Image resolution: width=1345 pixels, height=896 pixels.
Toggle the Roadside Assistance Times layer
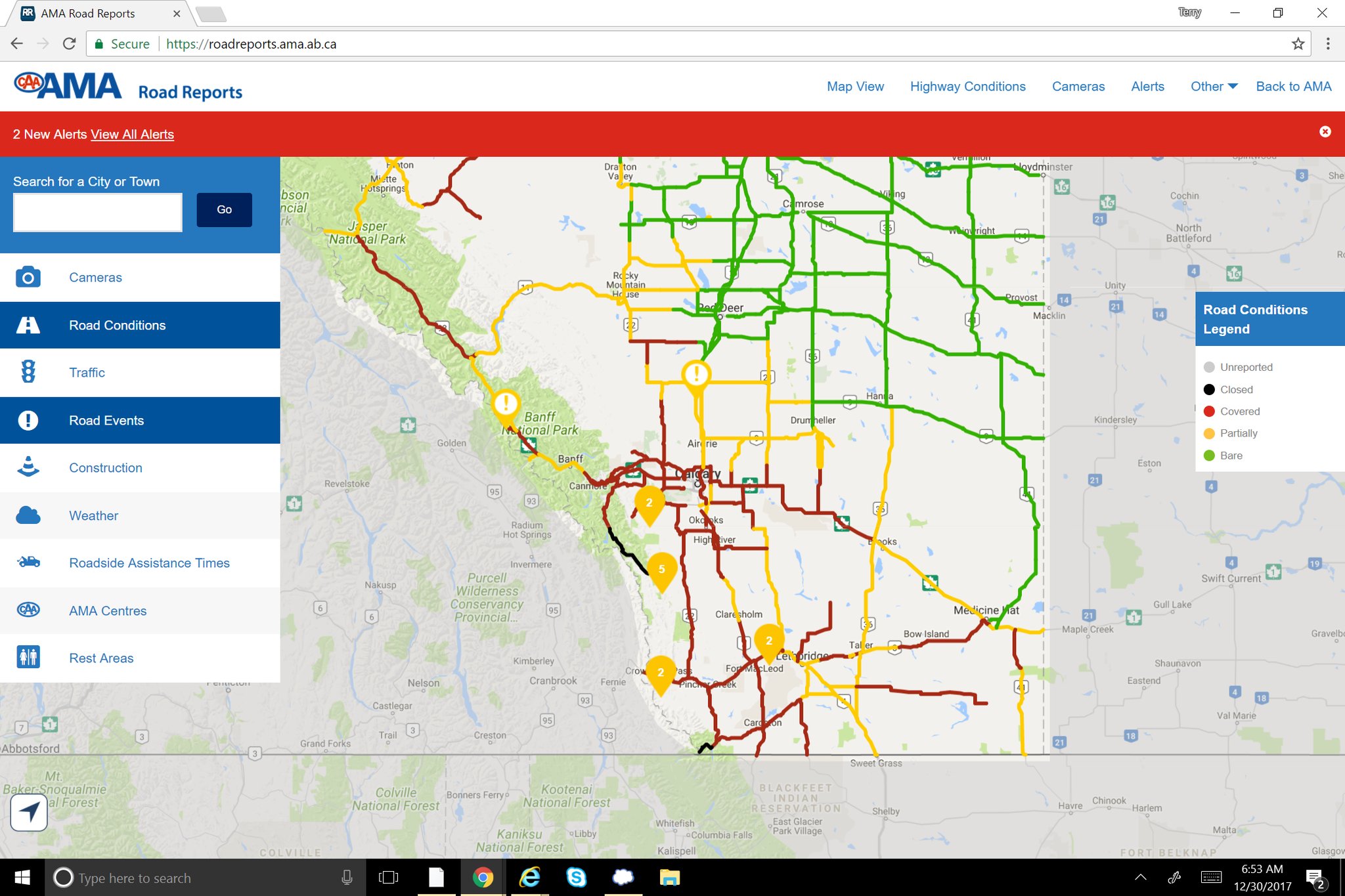point(140,563)
